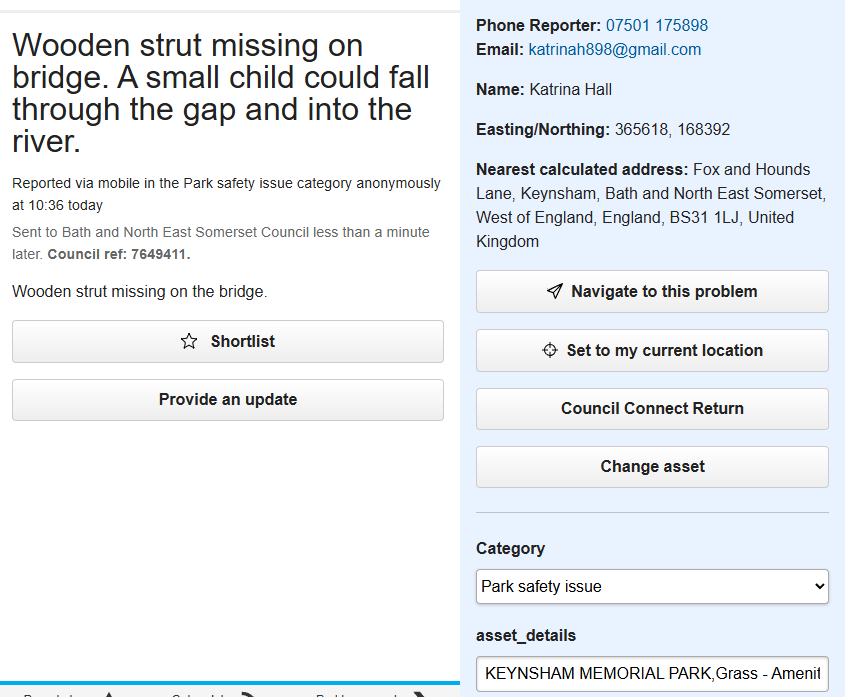Click the star icon beside Shortlist
The height and width of the screenshot is (697, 845).
tap(189, 341)
